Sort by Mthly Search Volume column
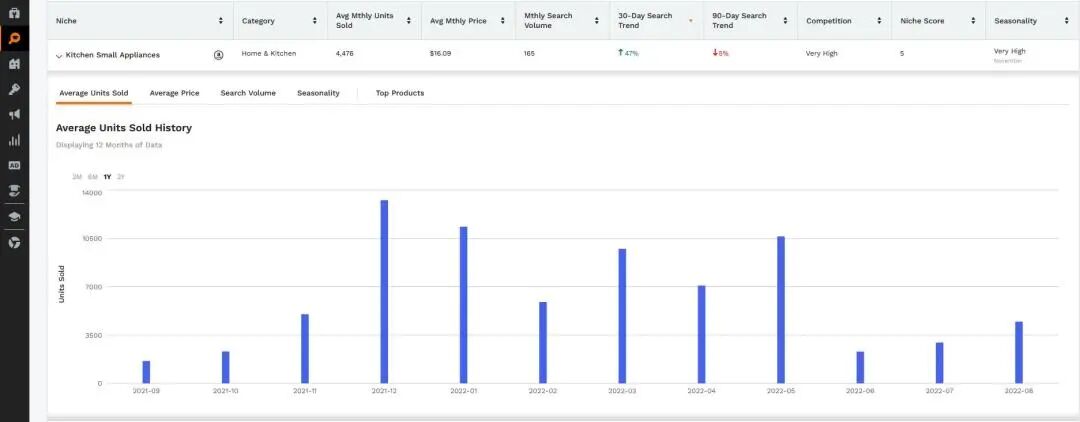 click(596, 21)
